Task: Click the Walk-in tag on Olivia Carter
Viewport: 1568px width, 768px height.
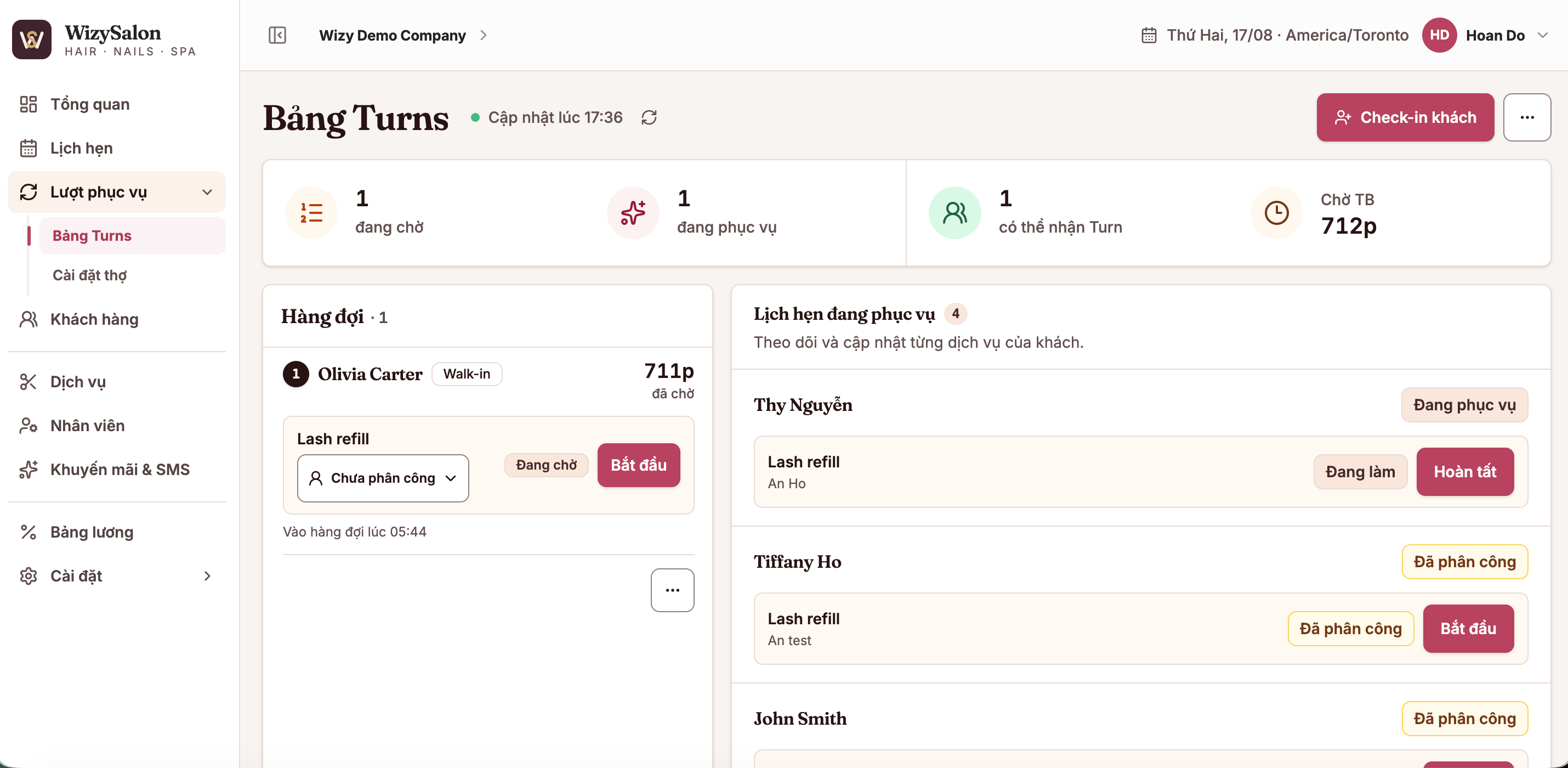Action: (x=466, y=374)
